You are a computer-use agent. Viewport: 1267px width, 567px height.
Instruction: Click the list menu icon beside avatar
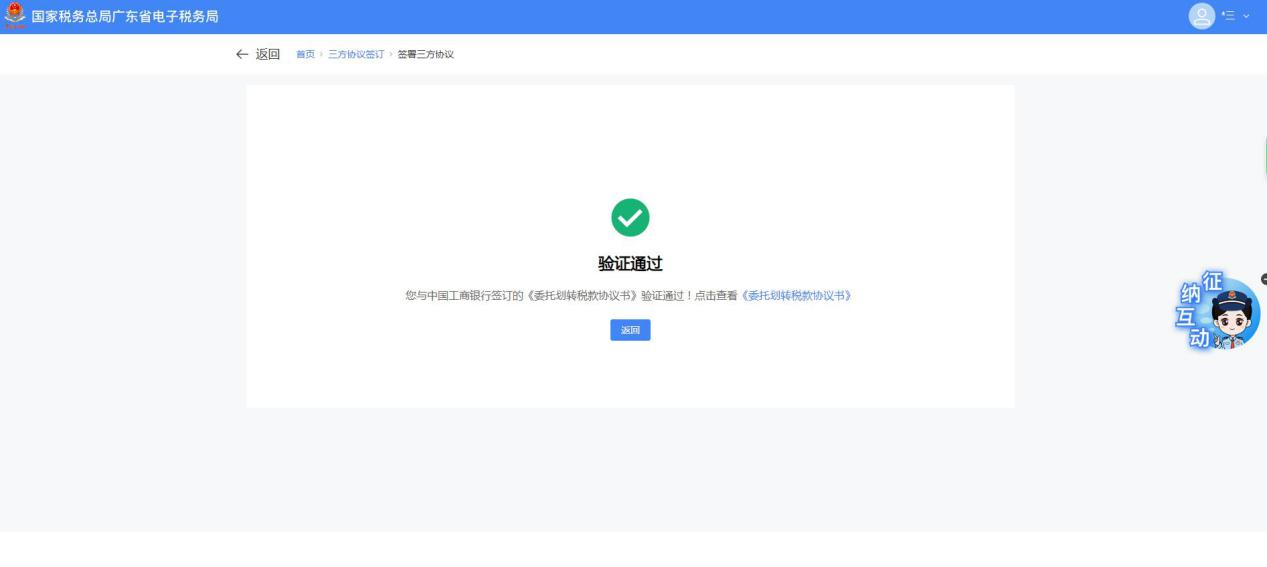[1226, 17]
